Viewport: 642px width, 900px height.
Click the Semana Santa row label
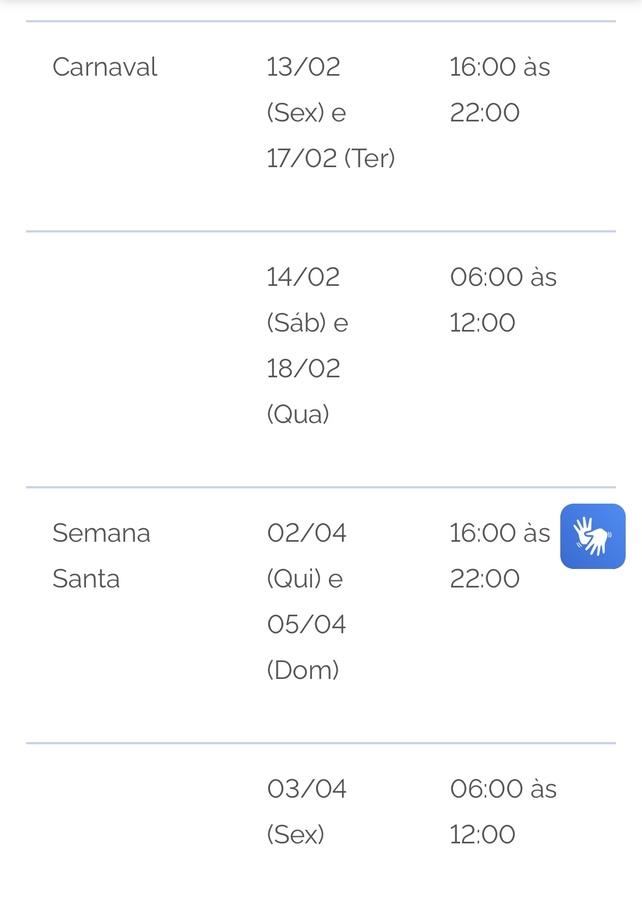click(101, 555)
